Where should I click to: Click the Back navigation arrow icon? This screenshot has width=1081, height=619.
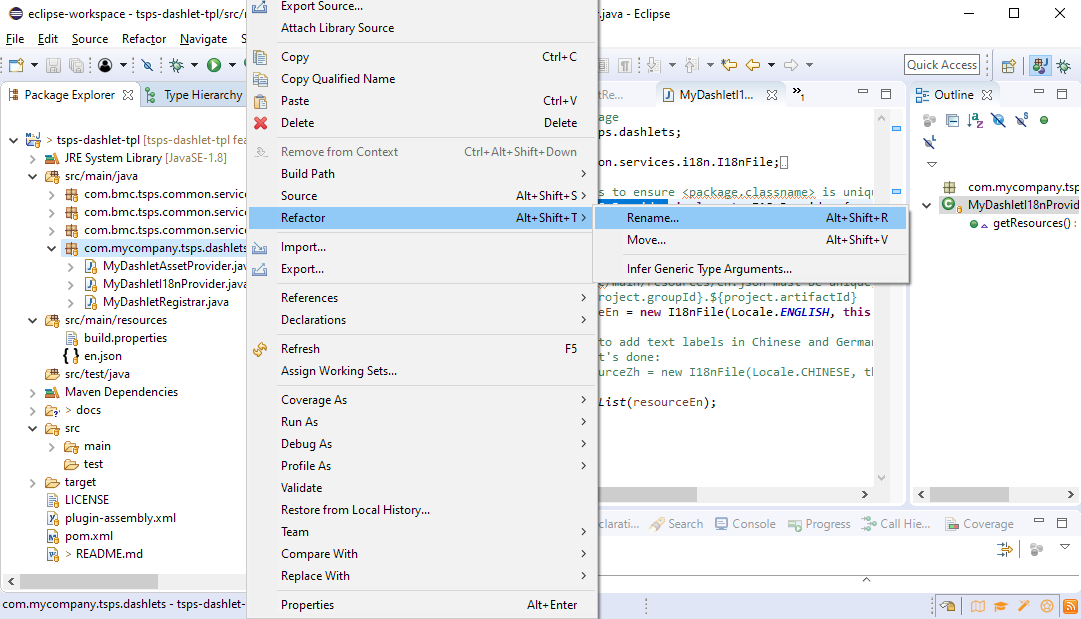753,65
